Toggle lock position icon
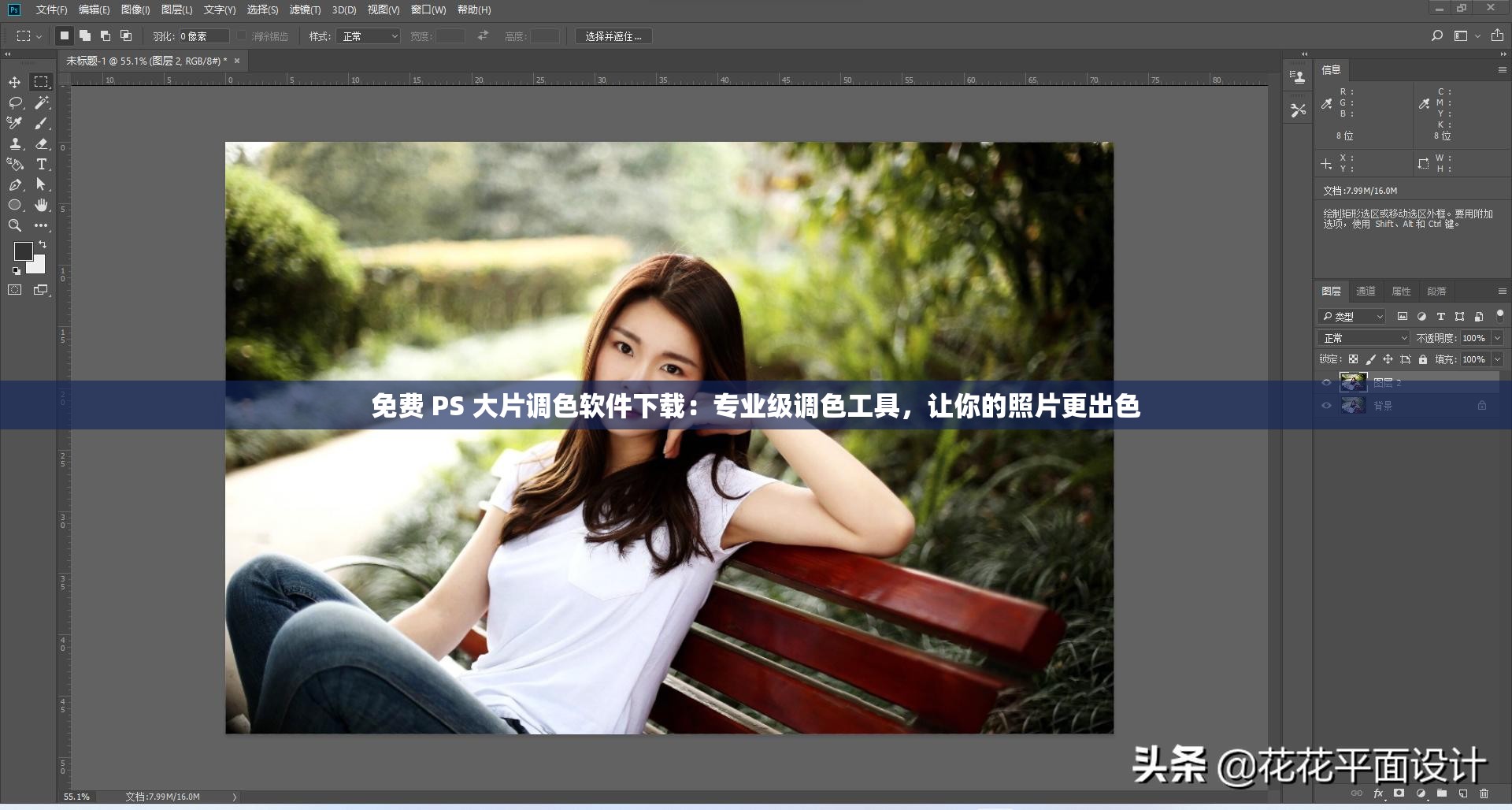The width and height of the screenshot is (1512, 810). [1388, 359]
